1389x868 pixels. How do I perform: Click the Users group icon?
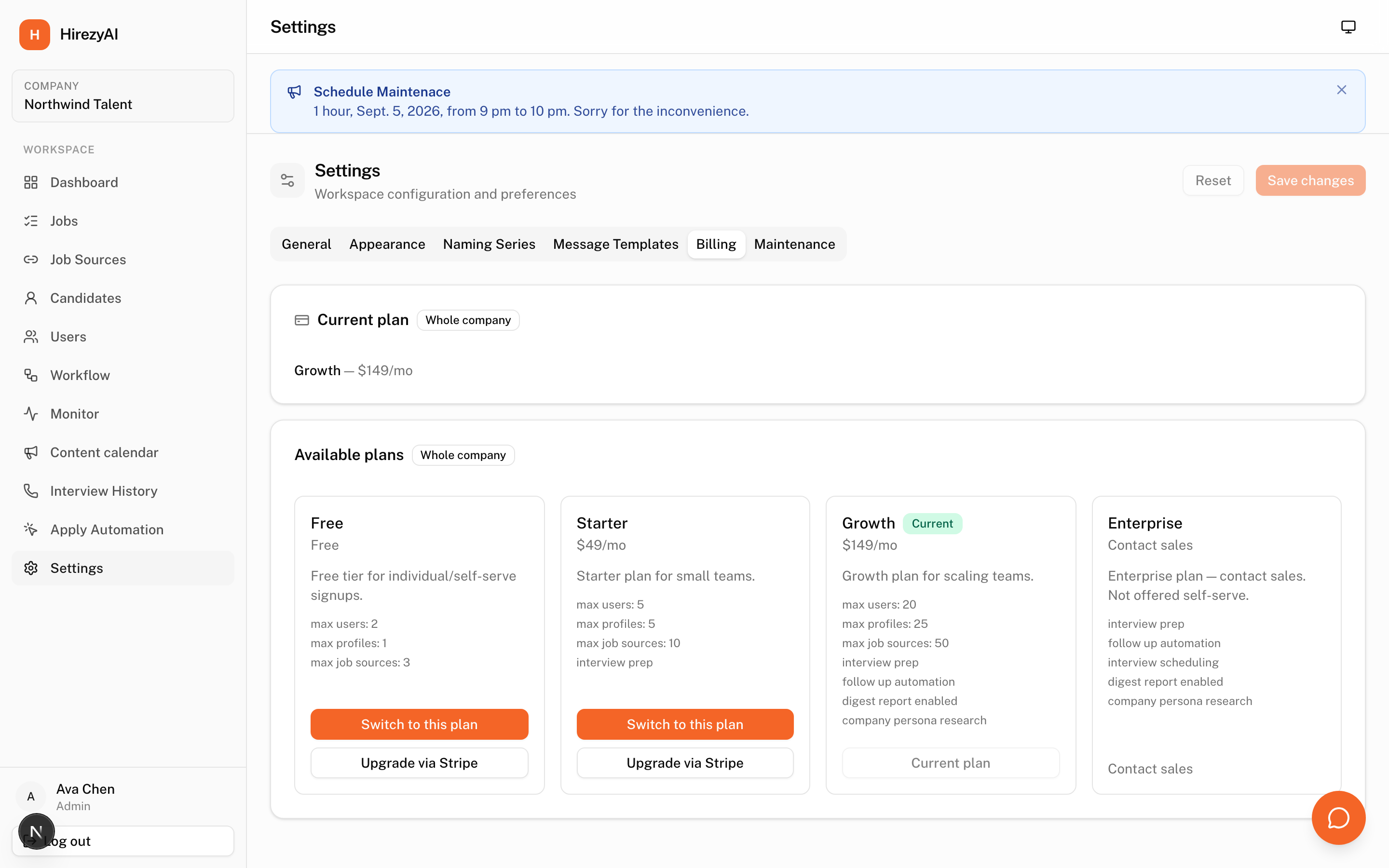[x=31, y=337]
